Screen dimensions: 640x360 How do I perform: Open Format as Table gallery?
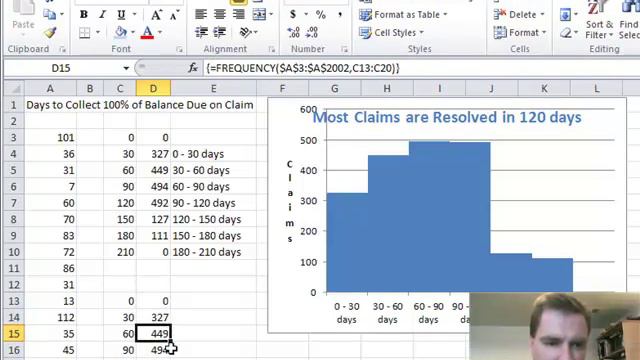point(403,15)
